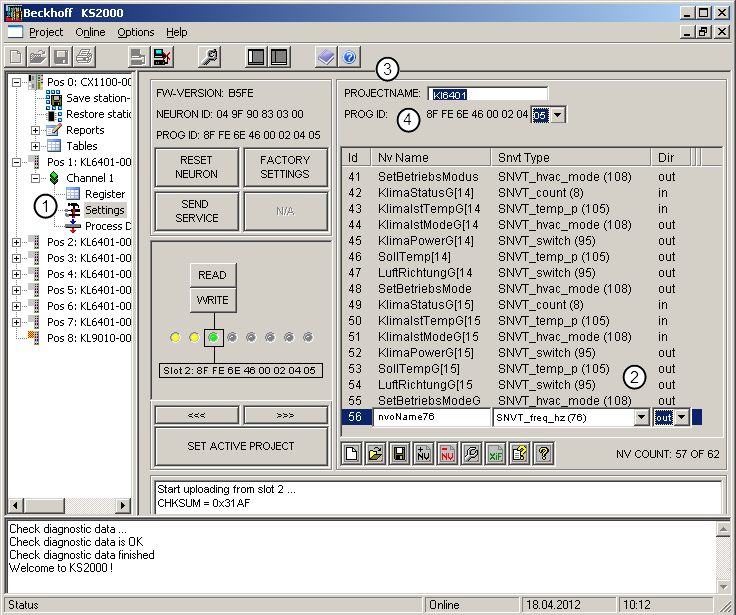Click the disconnect computer icon with red X
This screenshot has height=615, width=736.
(x=162, y=57)
